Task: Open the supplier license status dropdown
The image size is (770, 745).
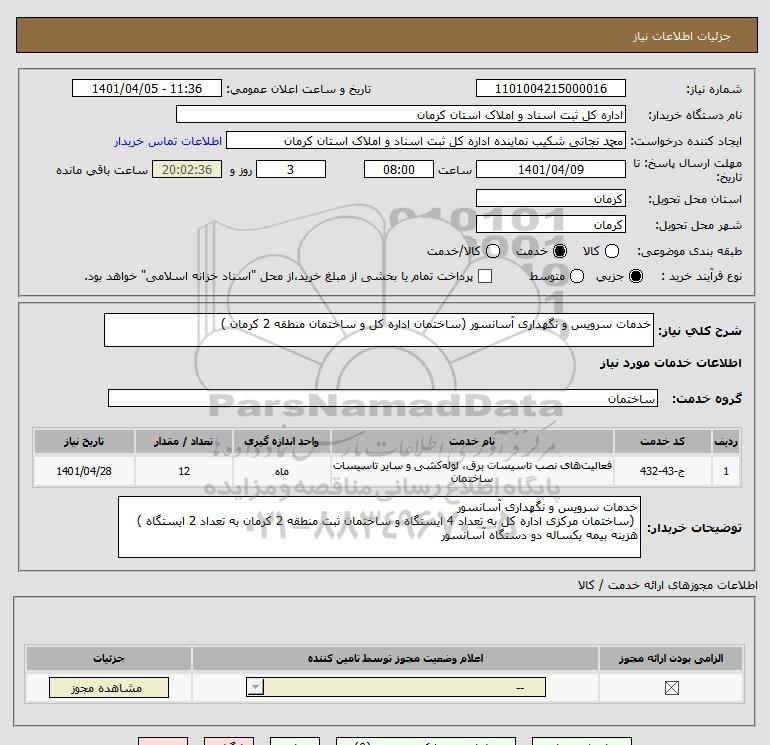Action: click(396, 687)
